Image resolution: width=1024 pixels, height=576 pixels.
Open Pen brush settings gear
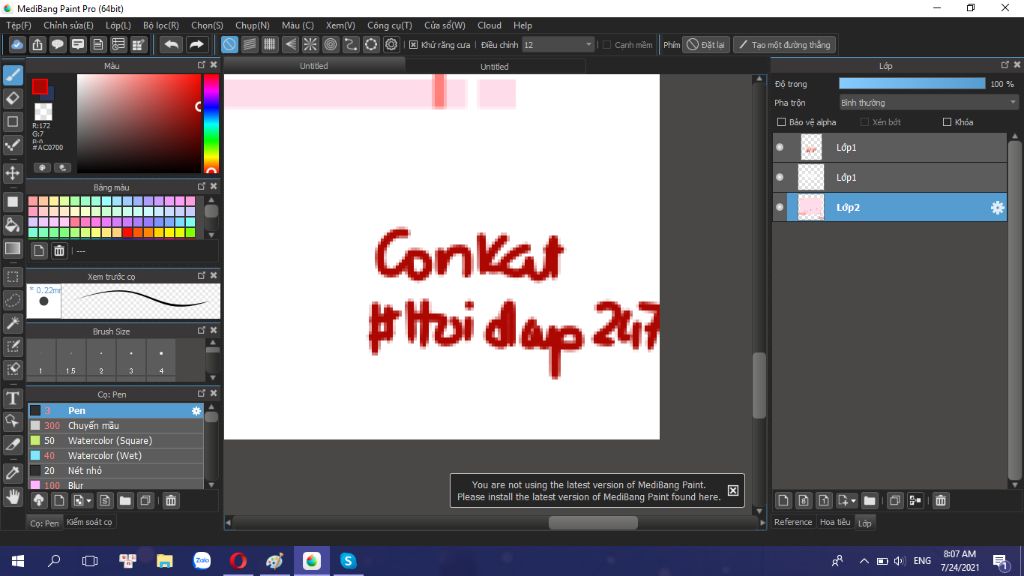point(196,411)
